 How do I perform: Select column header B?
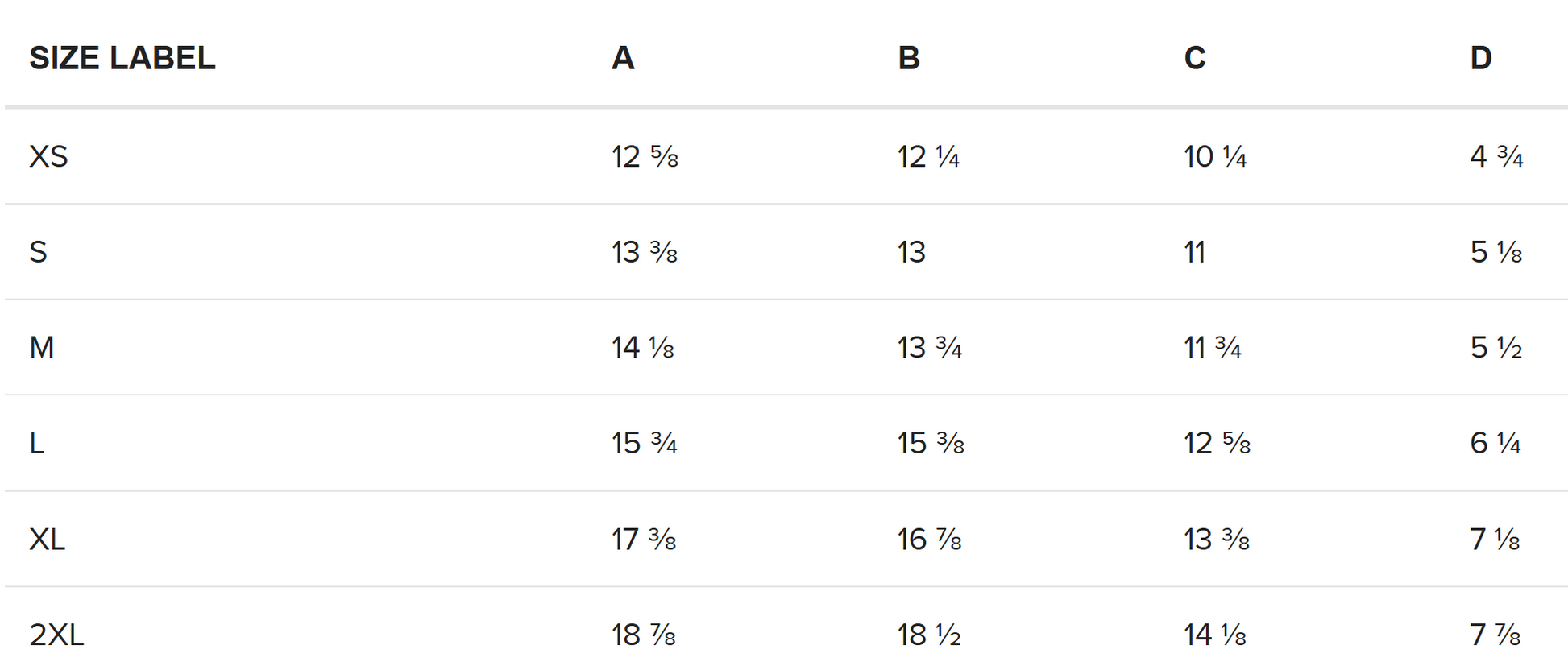909,58
